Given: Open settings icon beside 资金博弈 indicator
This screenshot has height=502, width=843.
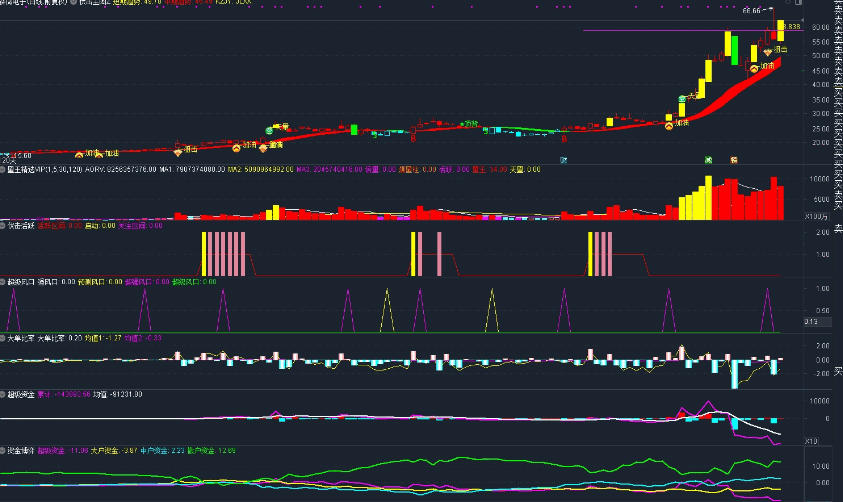Looking at the screenshot, I should point(3,450).
